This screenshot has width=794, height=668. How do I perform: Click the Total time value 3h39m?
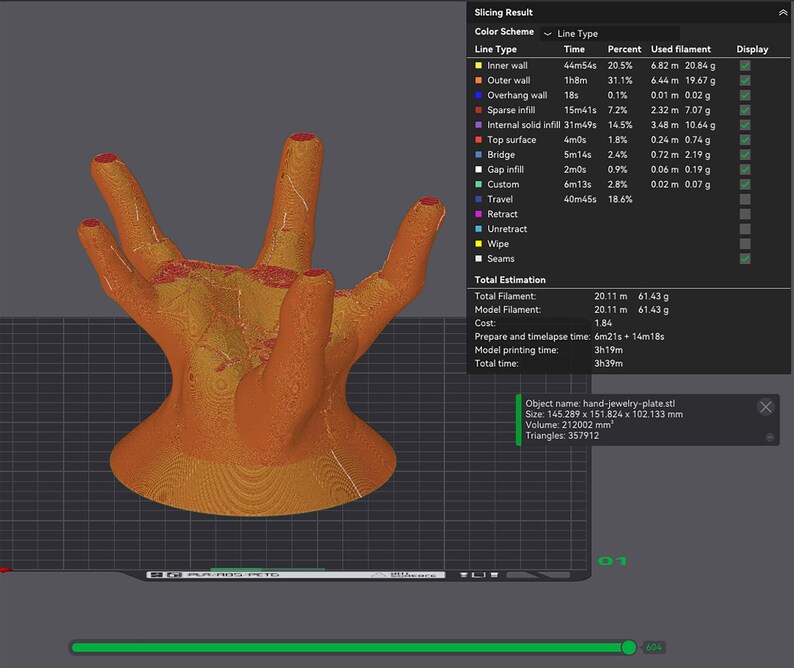pos(608,363)
